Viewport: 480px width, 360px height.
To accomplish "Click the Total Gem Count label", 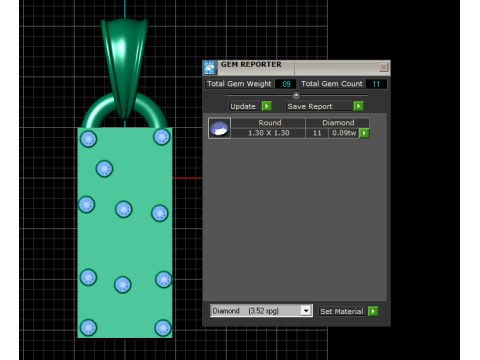I will coord(332,84).
